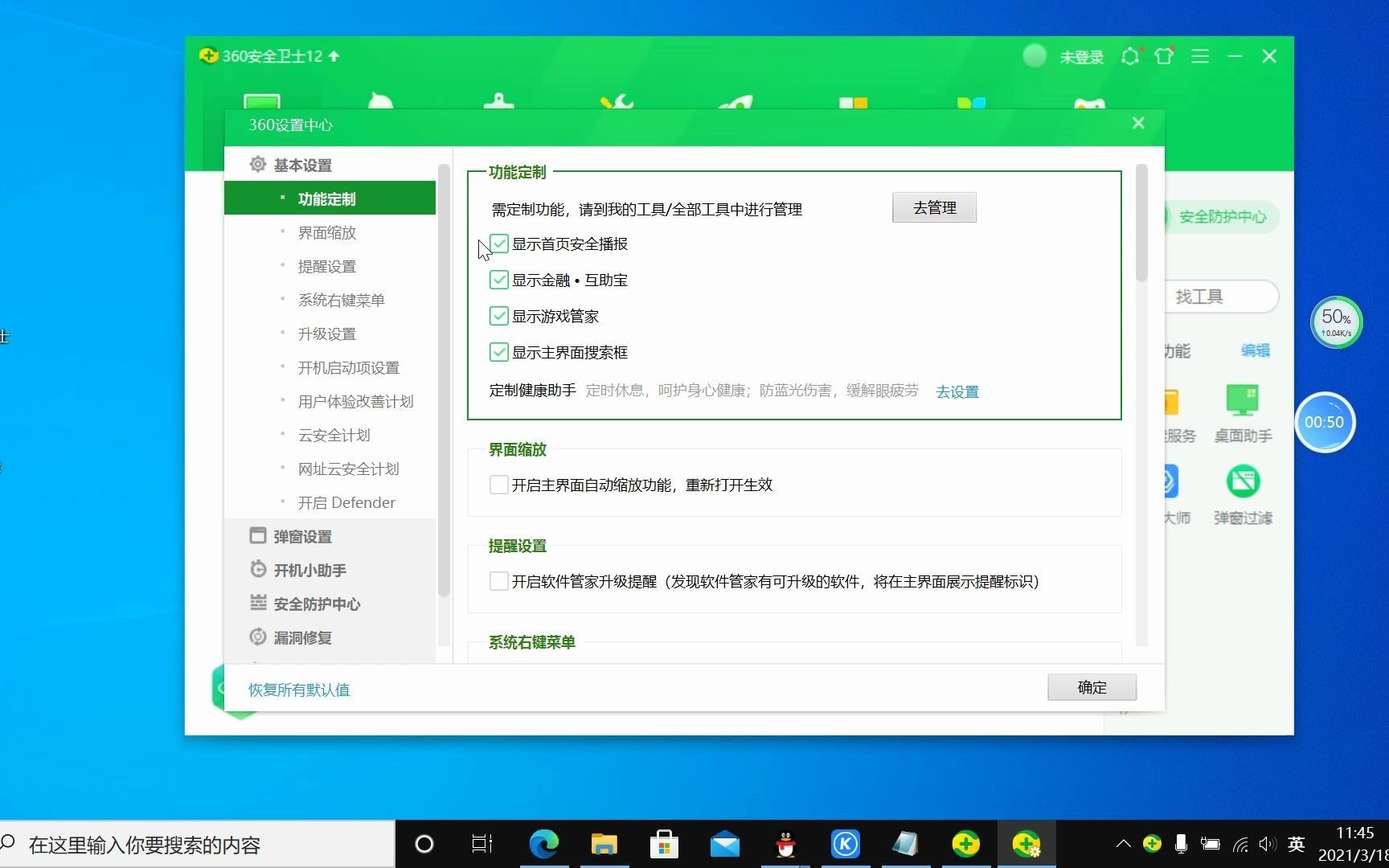Open 提醒设置 in sidebar
Image resolution: width=1389 pixels, height=868 pixels.
point(326,266)
